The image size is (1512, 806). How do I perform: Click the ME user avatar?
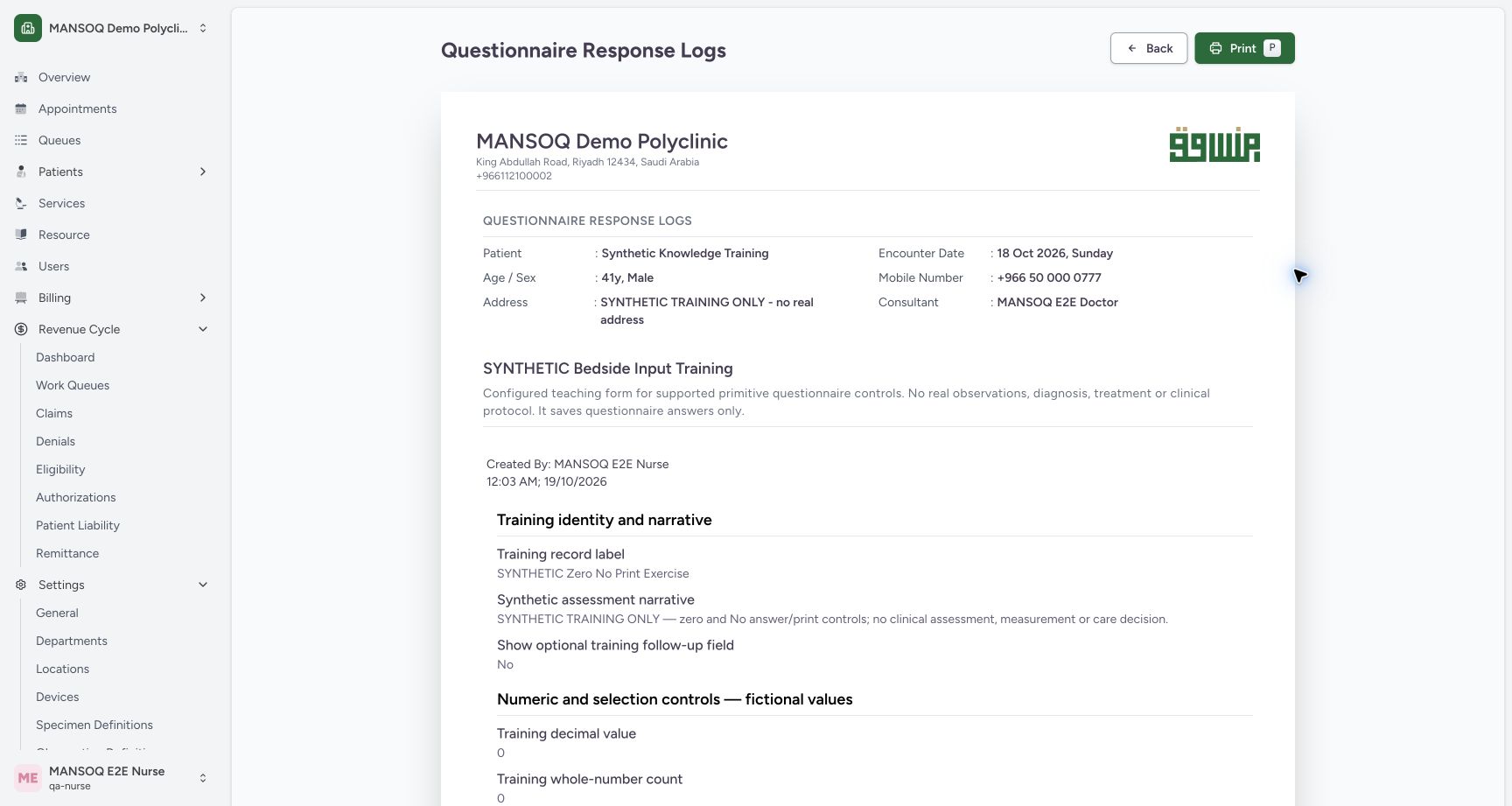click(28, 778)
